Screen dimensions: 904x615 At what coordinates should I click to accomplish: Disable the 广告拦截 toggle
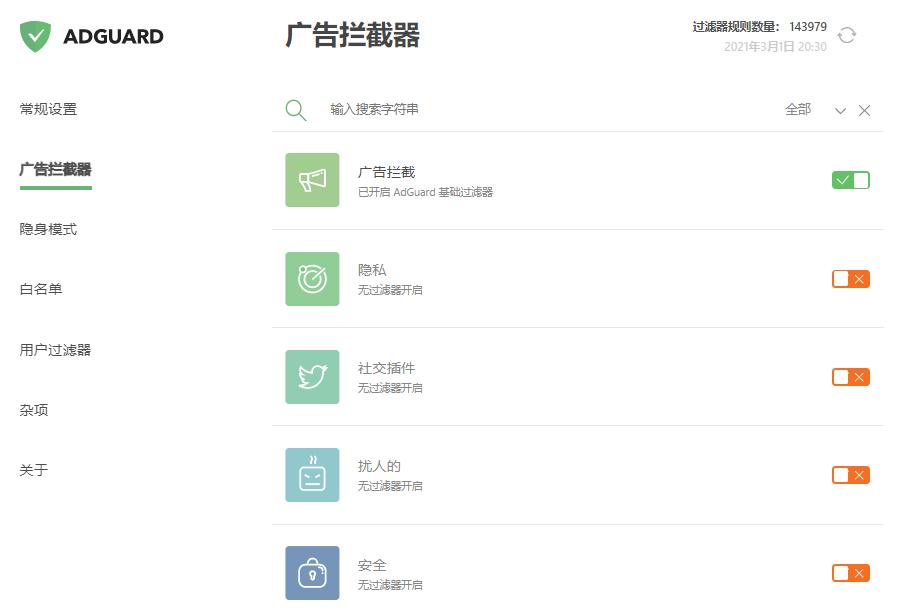tap(851, 180)
